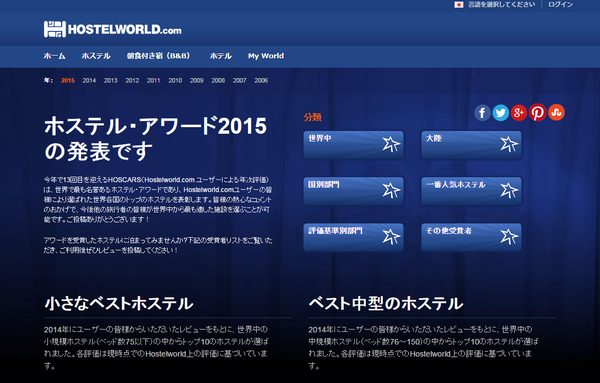The height and width of the screenshot is (383, 600).
Task: Select year 2011
Action: pyautogui.click(x=153, y=80)
